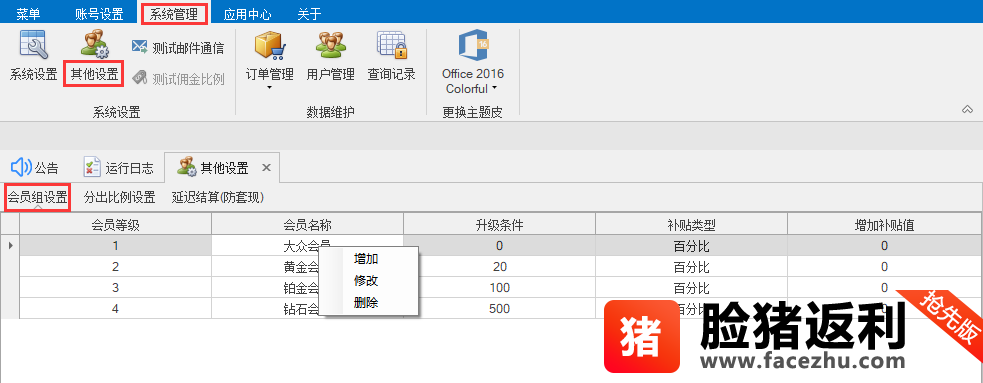
Task: Click the 运行日志 checklist icon
Action: [x=92, y=167]
